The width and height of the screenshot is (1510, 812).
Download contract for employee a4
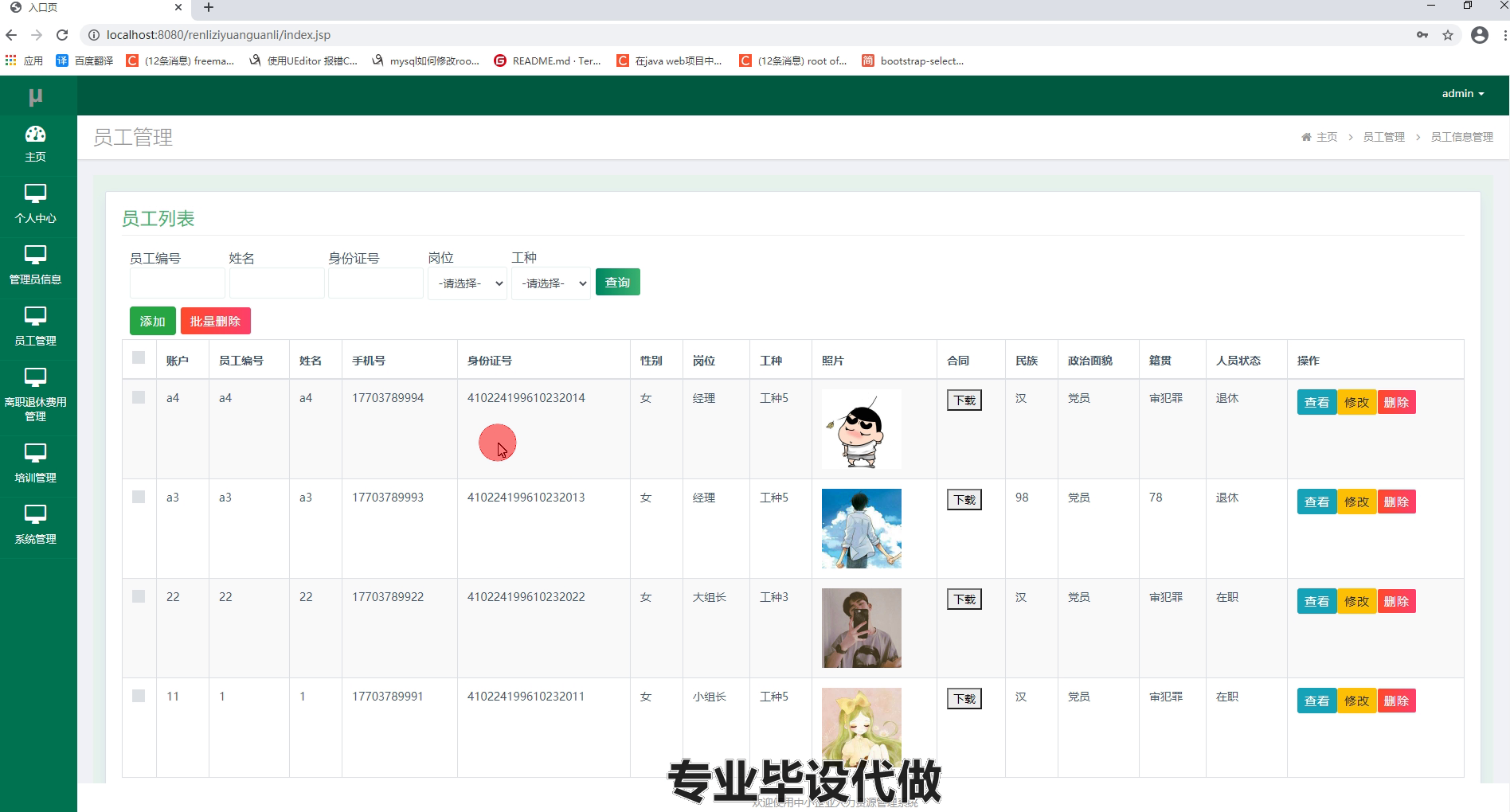[964, 400]
